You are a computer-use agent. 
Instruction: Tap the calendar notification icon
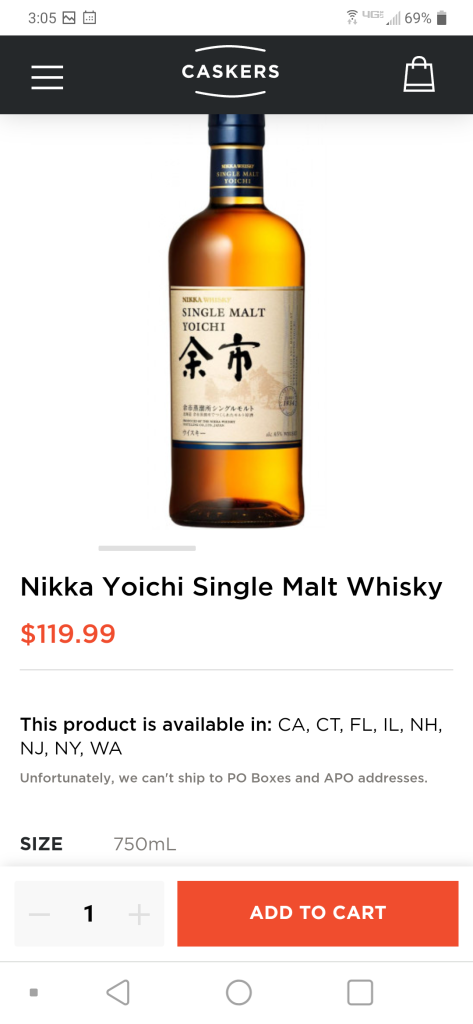click(90, 18)
